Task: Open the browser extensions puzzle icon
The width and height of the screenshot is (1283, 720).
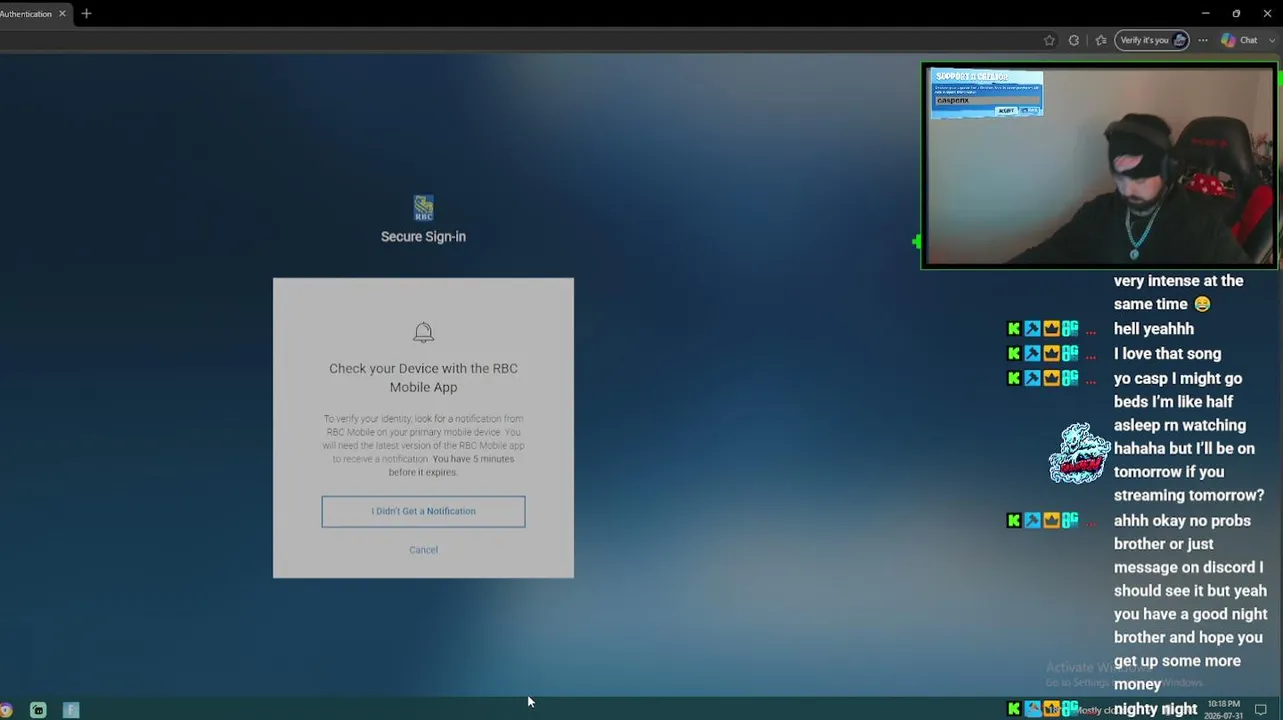Action: coord(1074,40)
